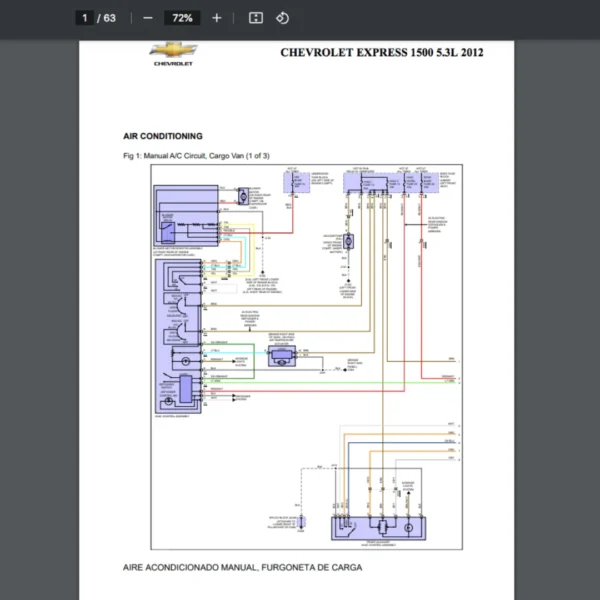600x600 pixels.
Task: Click the Fig 1 Manual A/C Circuit caption
Action: pyautogui.click(x=196, y=156)
